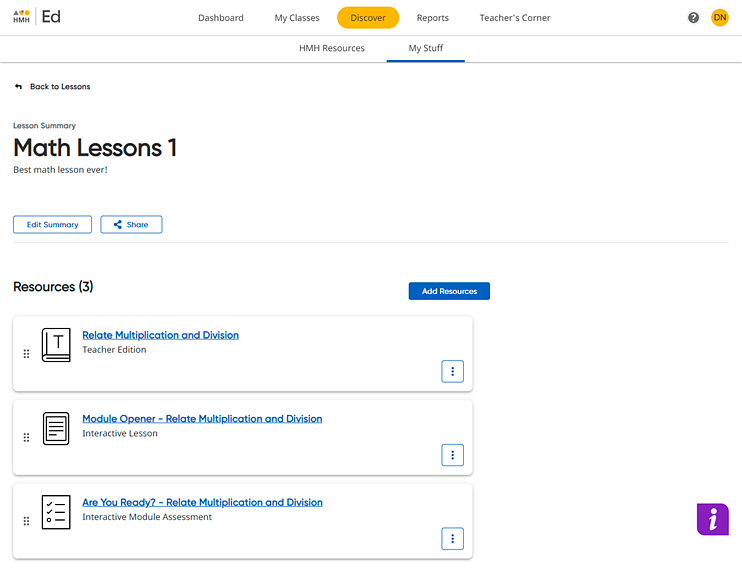Viewport: 742px width, 575px height.
Task: Grab drag handle for Module Opener resource
Action: (26, 437)
